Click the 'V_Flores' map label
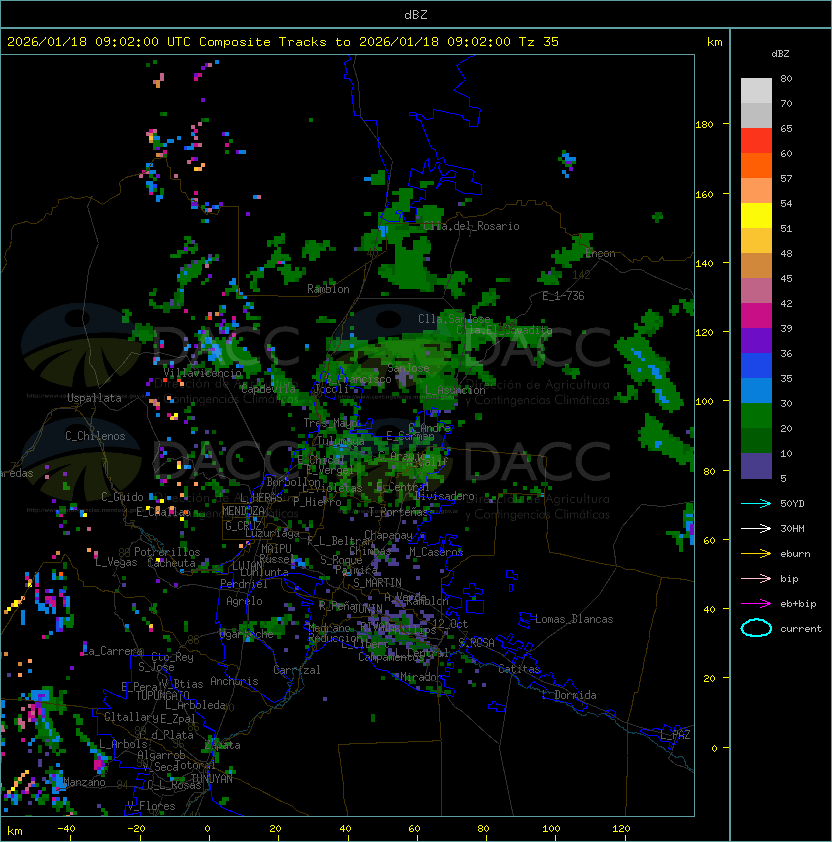 click(151, 806)
